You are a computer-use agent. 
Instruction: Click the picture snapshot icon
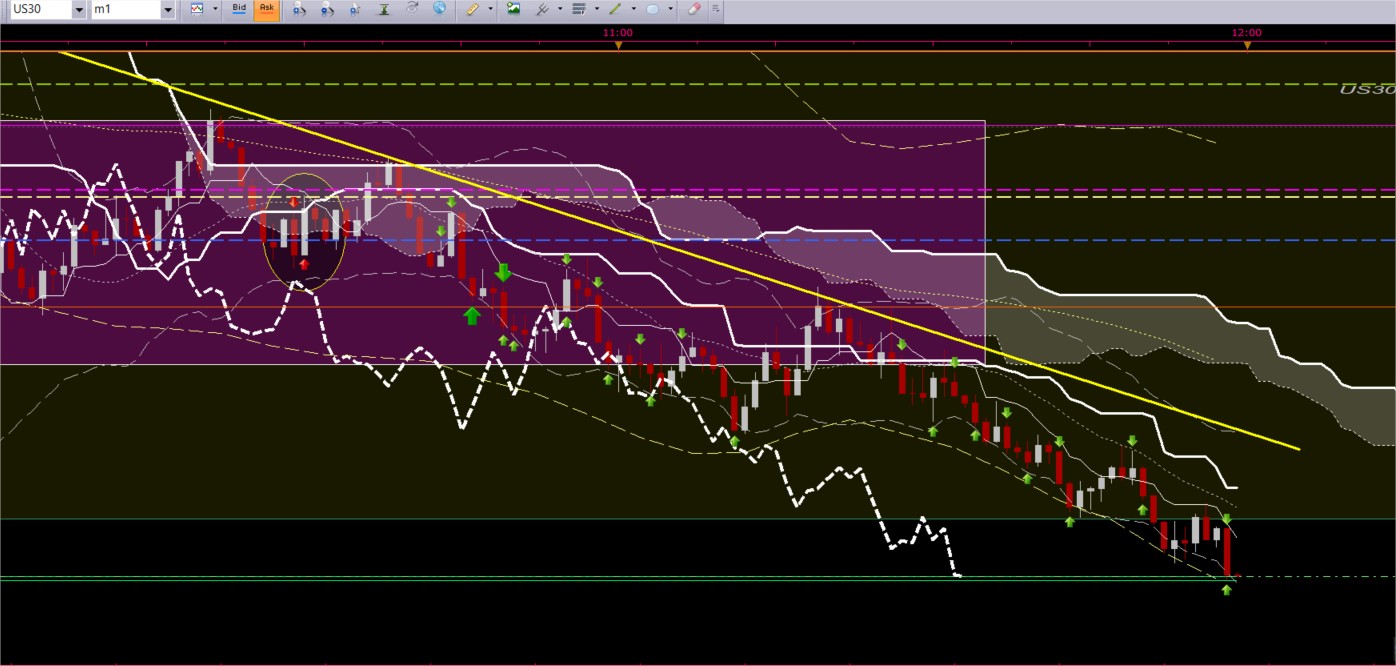pyautogui.click(x=514, y=9)
